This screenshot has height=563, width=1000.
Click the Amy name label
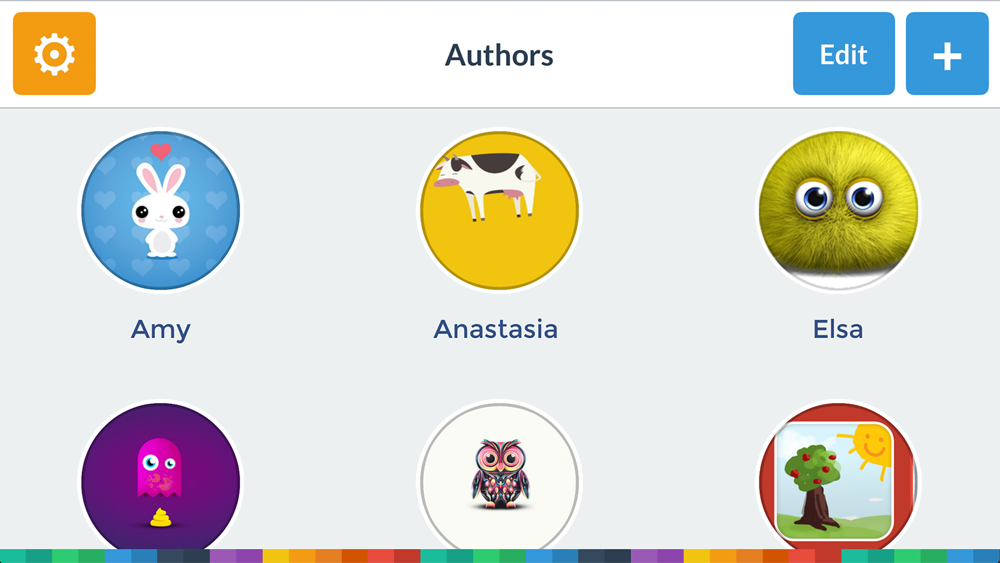pyautogui.click(x=161, y=329)
